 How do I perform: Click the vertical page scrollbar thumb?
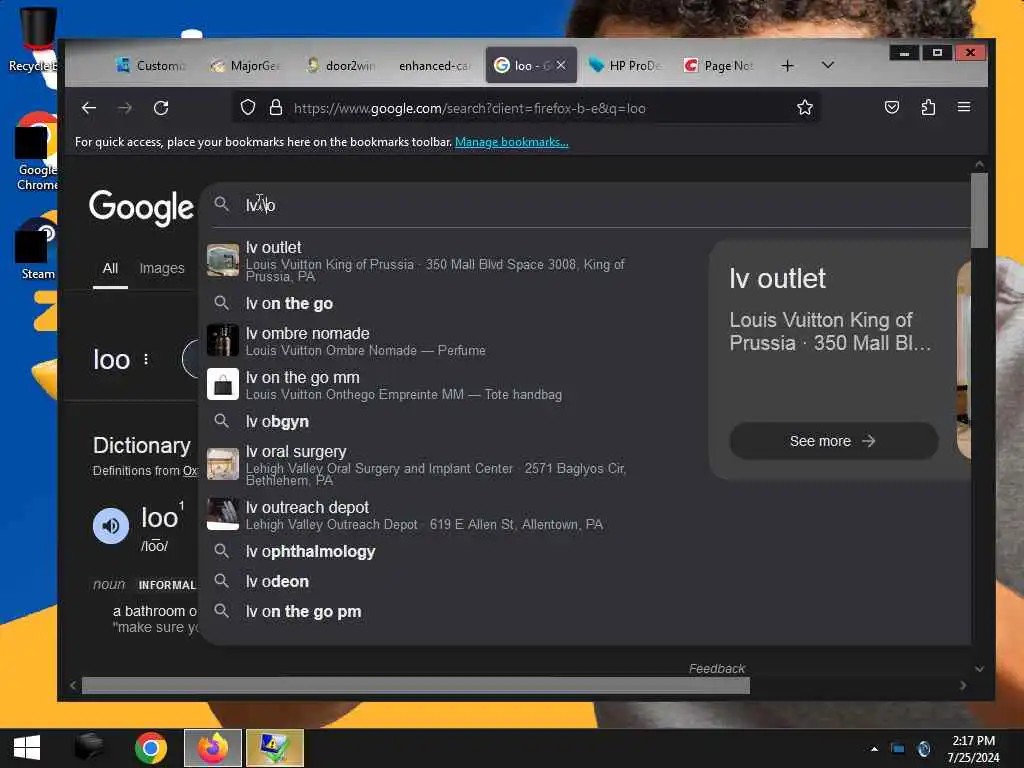979,210
